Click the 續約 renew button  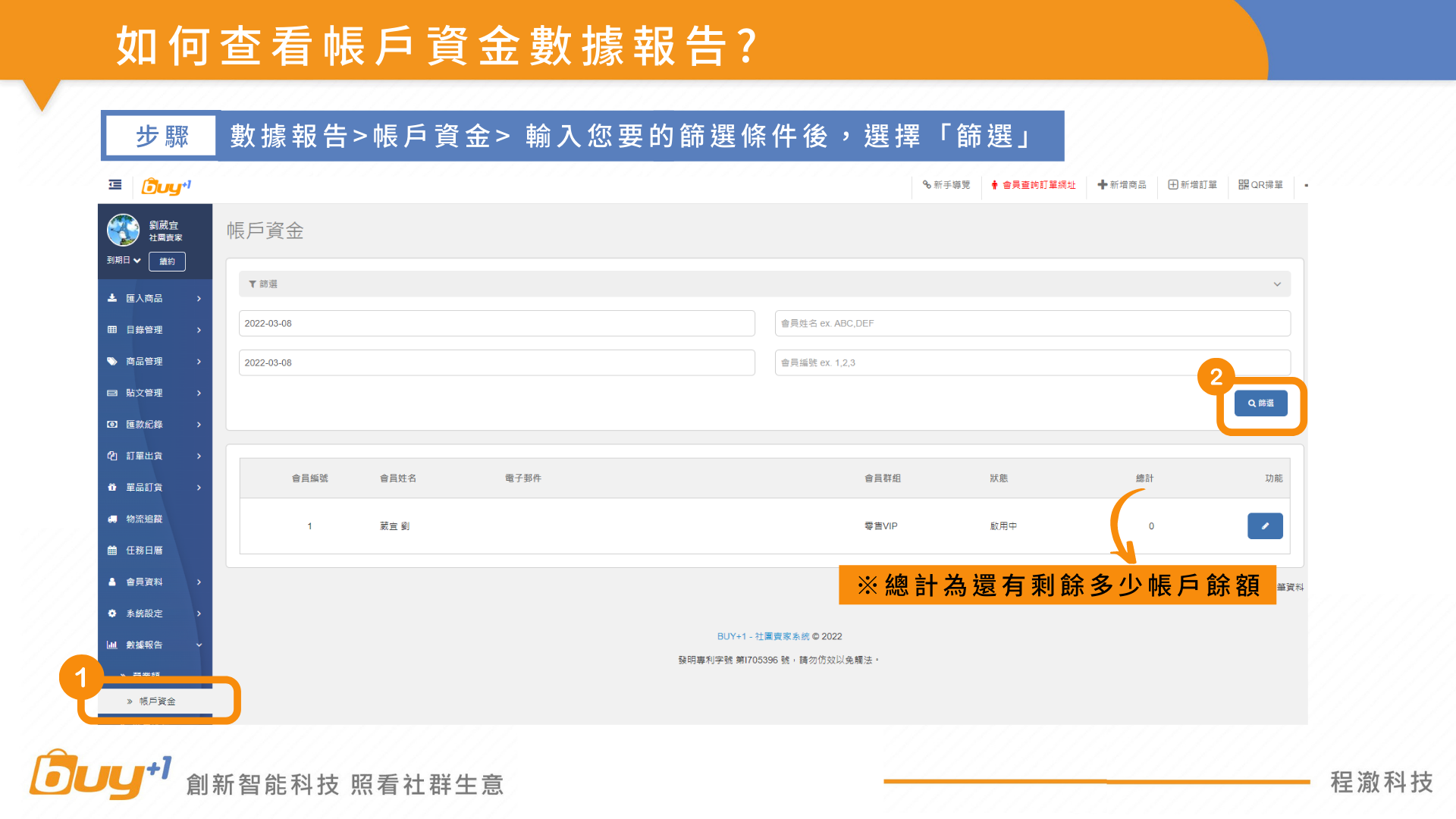tap(167, 262)
